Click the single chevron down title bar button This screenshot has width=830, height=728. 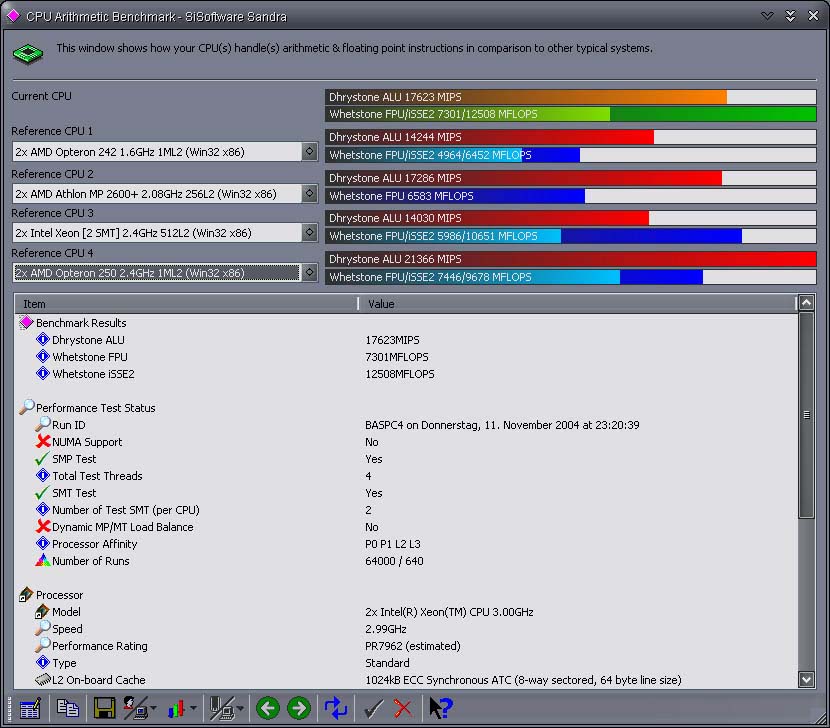pos(767,16)
